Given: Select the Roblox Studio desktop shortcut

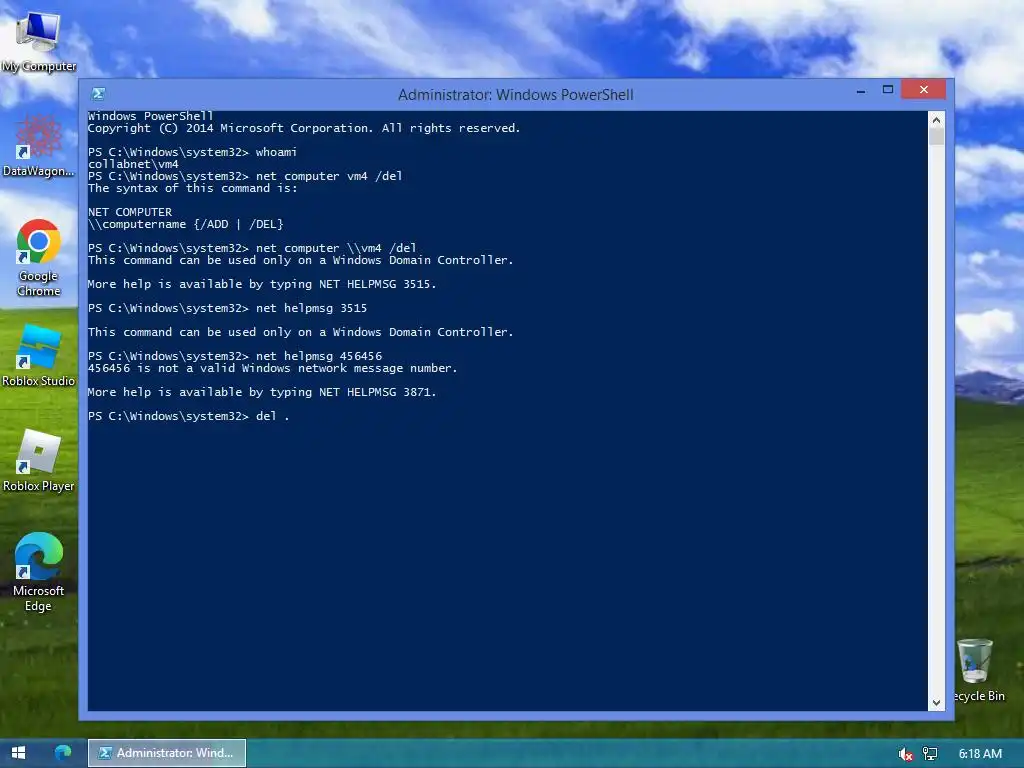Looking at the screenshot, I should point(38,356).
